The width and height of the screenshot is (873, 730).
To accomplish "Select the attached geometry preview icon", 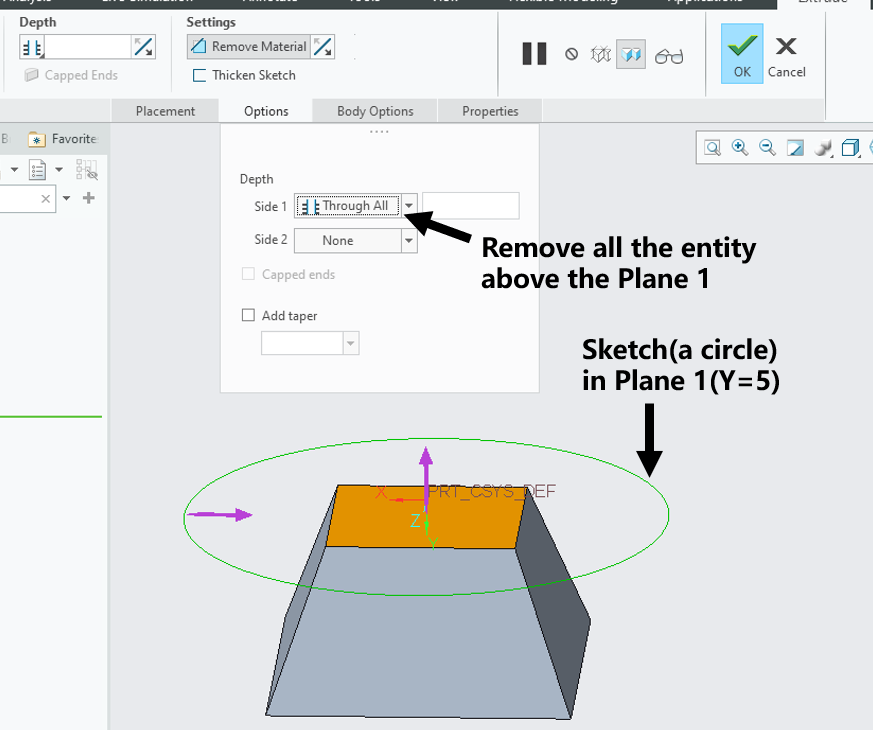I will (x=631, y=55).
